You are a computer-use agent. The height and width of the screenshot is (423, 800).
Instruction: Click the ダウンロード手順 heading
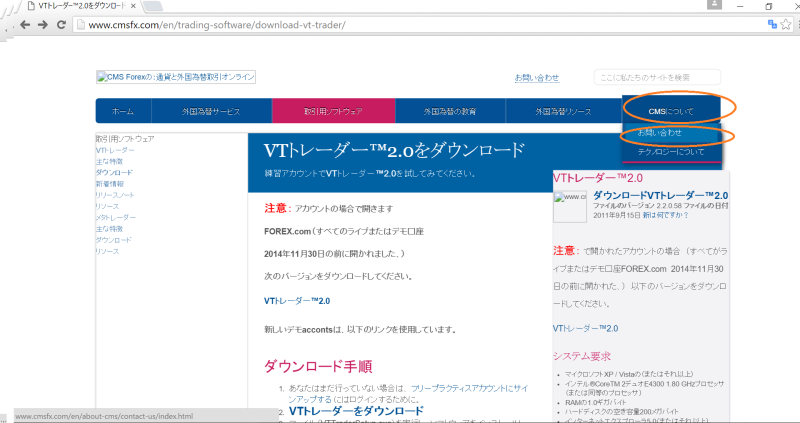point(318,366)
